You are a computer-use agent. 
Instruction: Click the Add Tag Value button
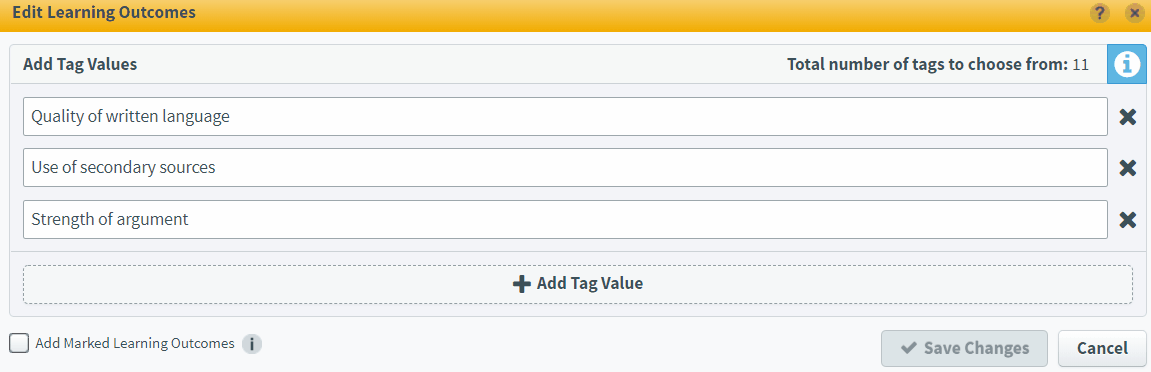pyautogui.click(x=578, y=284)
